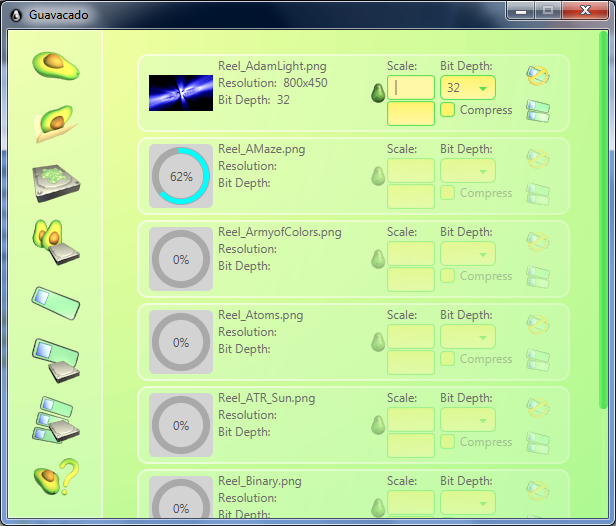616x526 pixels.
Task: Toggle Compress for Reel_ATR_Sun.png
Action: point(447,442)
